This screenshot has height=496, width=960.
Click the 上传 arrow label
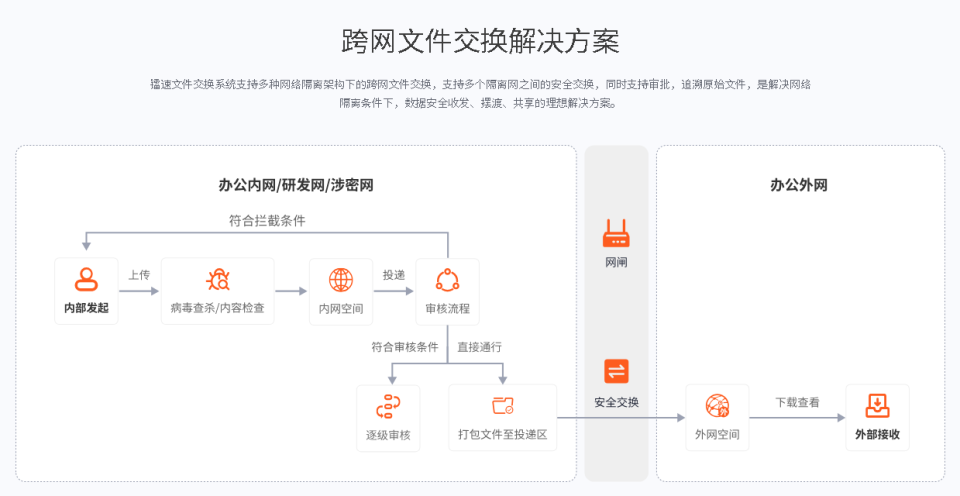pyautogui.click(x=139, y=275)
